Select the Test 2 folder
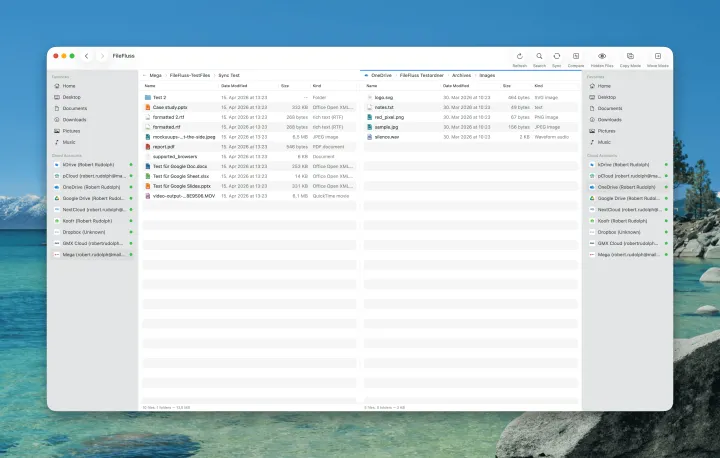Image resolution: width=720 pixels, height=458 pixels. pyautogui.click(x=249, y=97)
